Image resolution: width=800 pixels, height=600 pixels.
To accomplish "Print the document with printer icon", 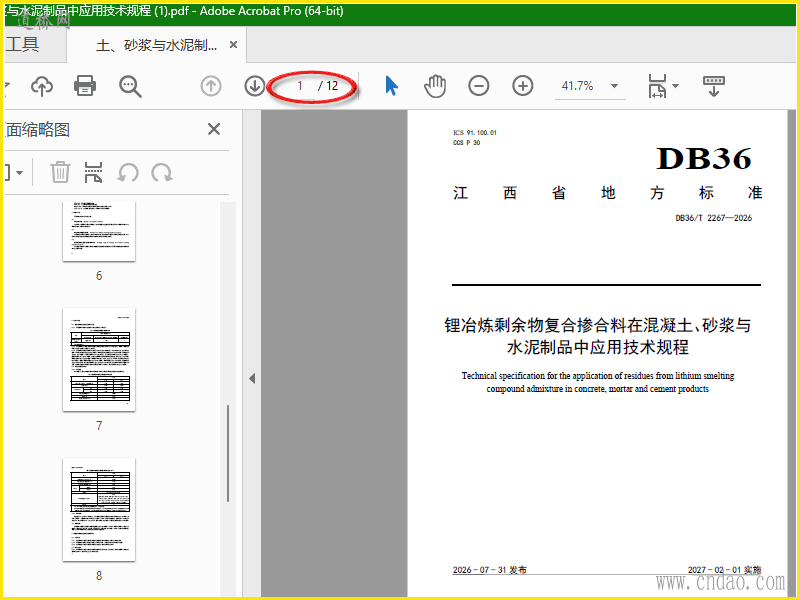I will coord(85,86).
